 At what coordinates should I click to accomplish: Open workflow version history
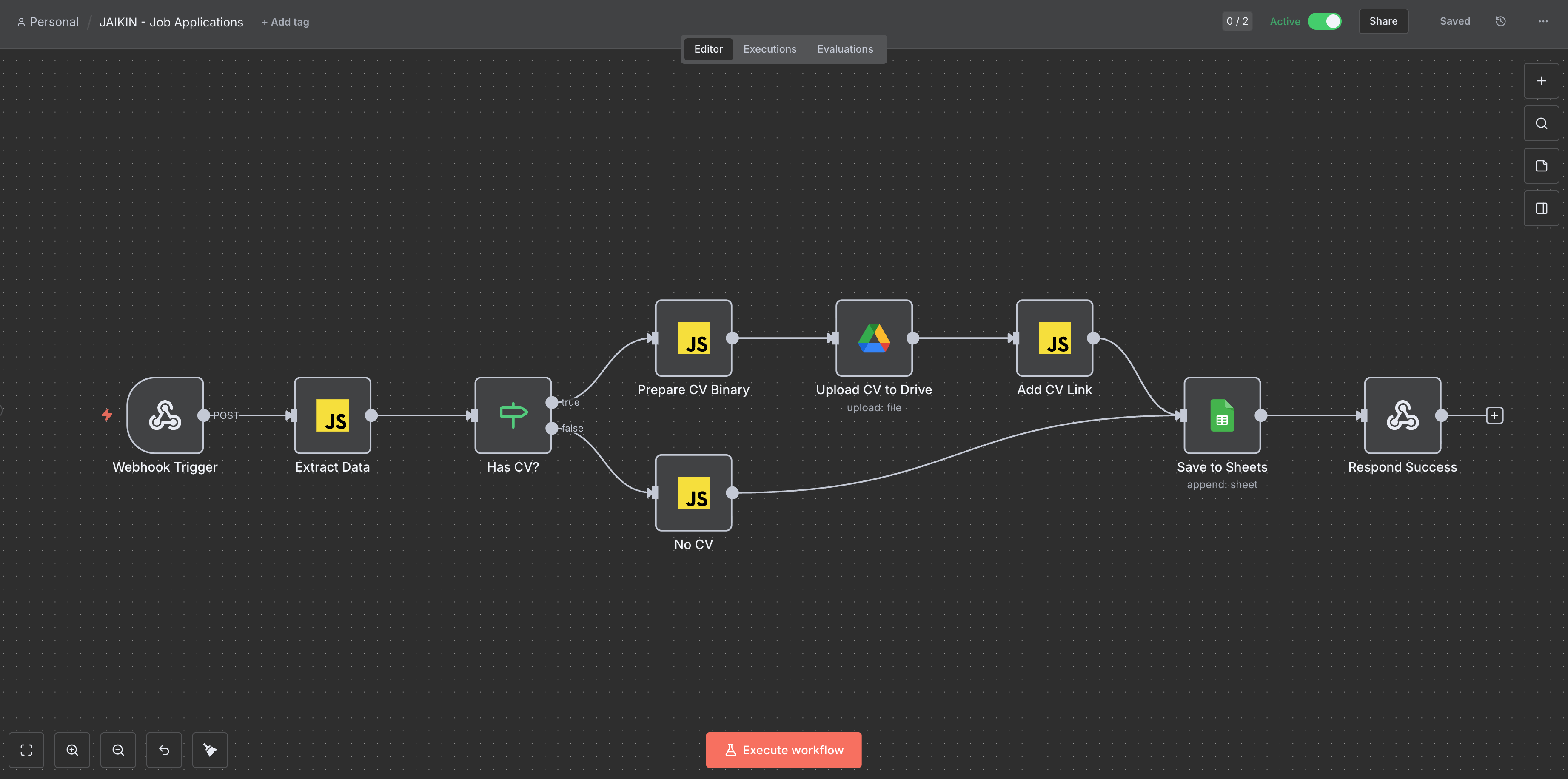pyautogui.click(x=1500, y=21)
